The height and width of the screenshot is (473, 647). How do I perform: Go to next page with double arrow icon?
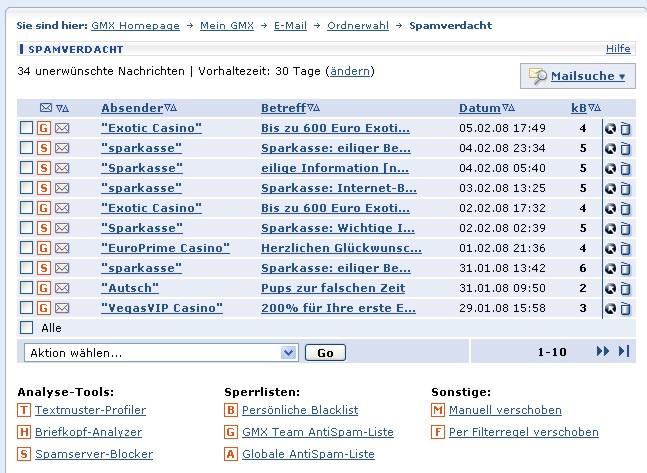(x=603, y=351)
